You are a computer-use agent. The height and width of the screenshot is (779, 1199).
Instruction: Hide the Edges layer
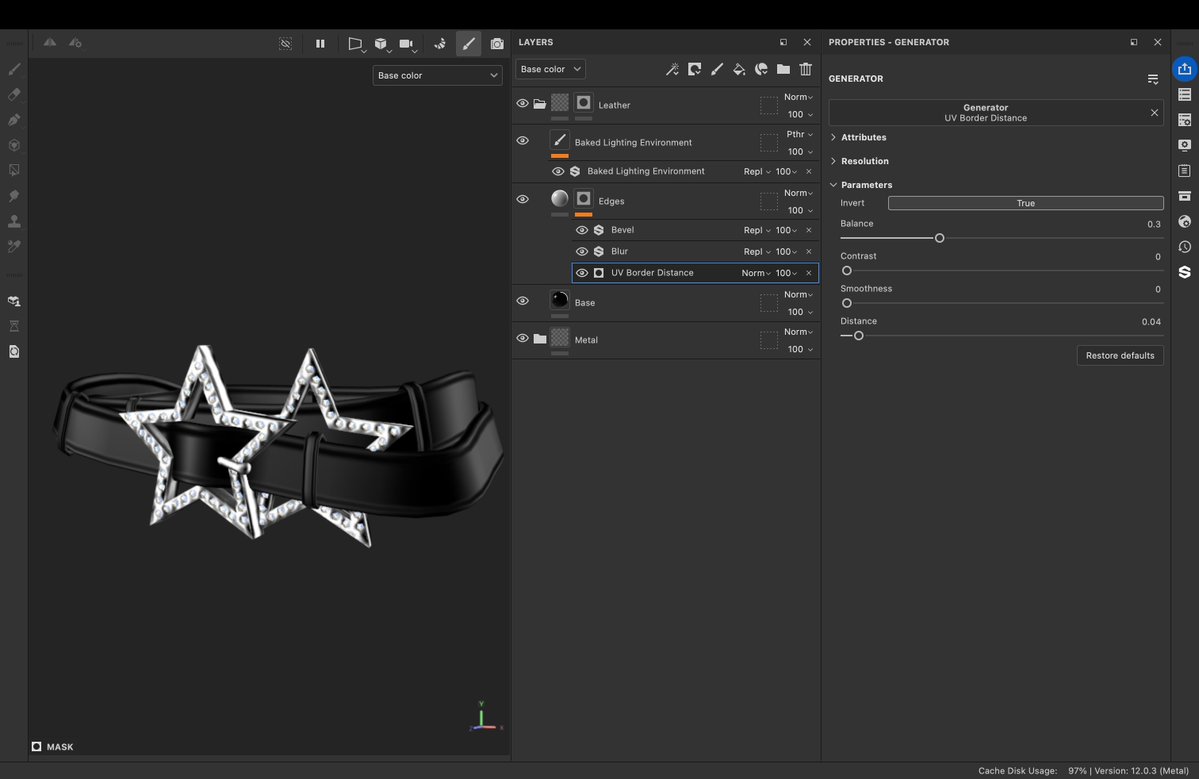522,200
